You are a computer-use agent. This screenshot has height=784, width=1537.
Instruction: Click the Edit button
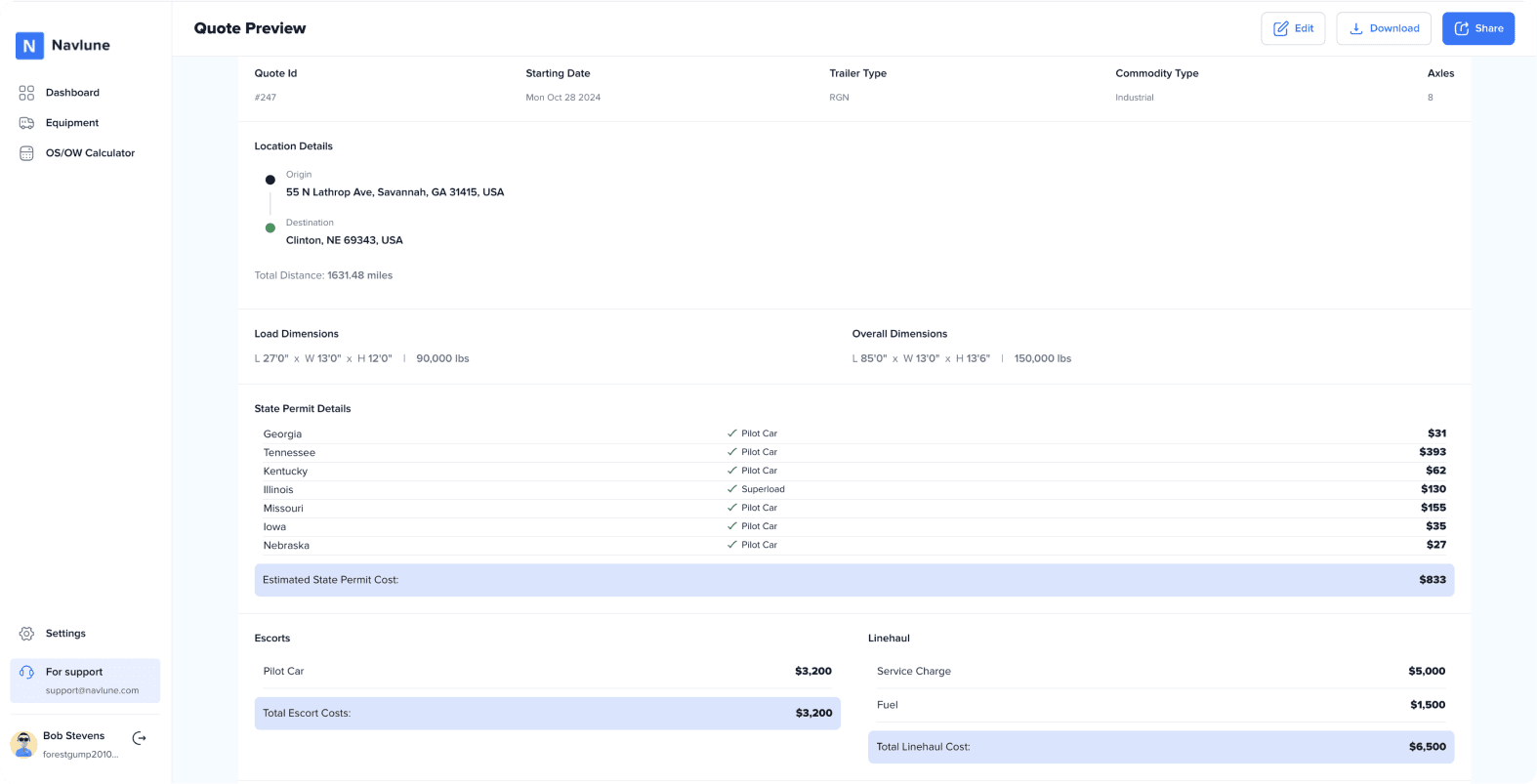[x=1293, y=28]
